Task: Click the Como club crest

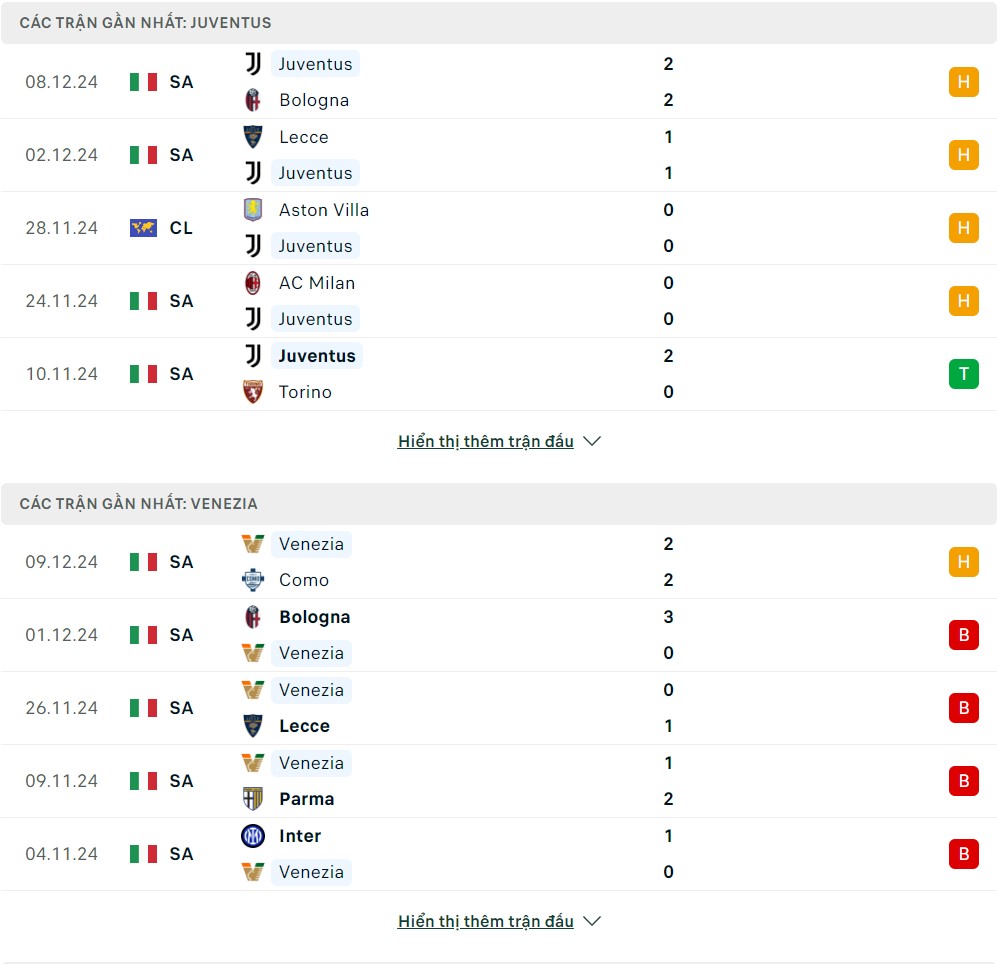Action: [x=253, y=580]
